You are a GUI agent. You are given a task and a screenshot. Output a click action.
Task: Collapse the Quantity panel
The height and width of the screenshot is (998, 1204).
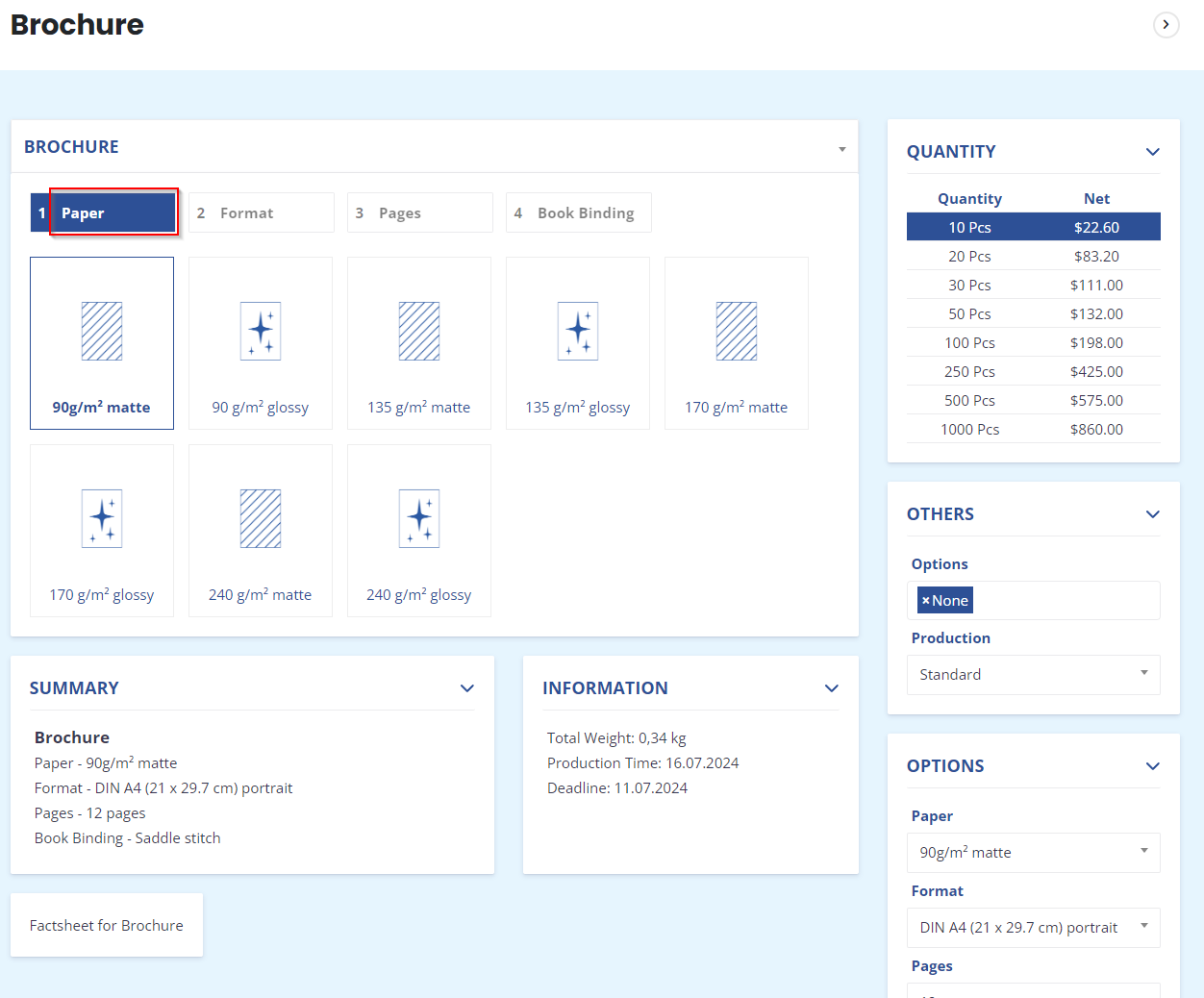1153,152
